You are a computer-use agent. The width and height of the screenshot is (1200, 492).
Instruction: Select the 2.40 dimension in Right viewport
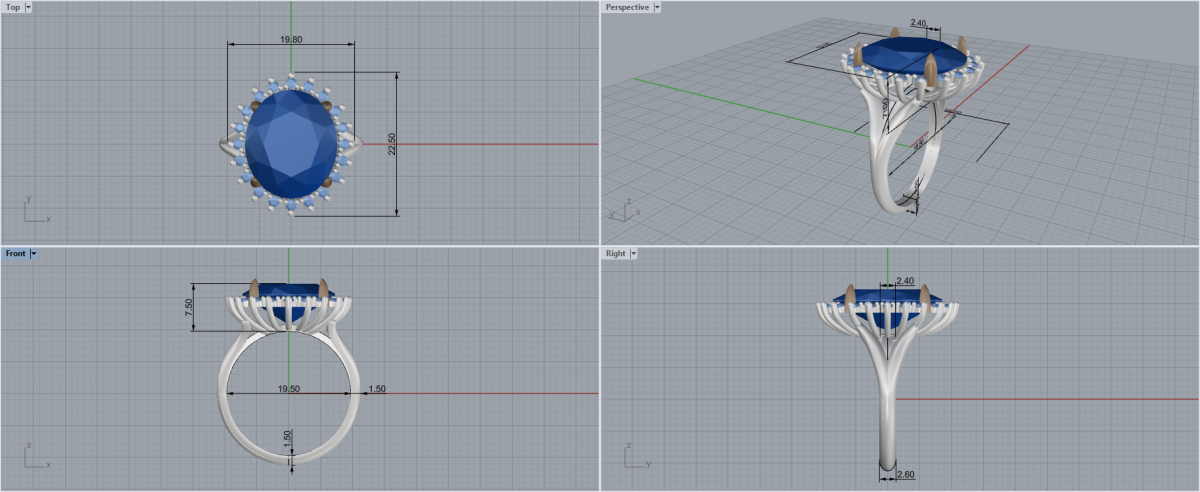[x=906, y=281]
